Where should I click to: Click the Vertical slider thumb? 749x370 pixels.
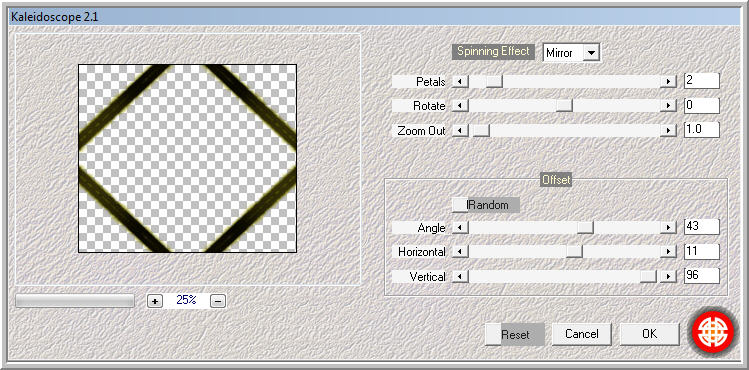pos(648,276)
